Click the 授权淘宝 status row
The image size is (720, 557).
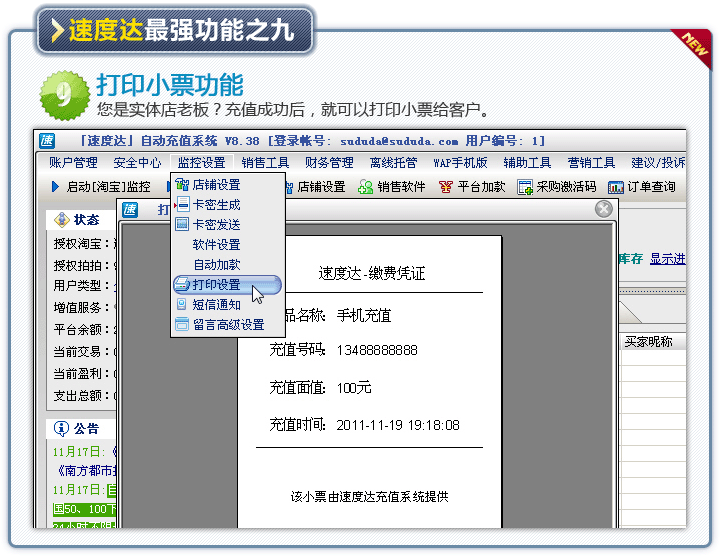click(84, 243)
